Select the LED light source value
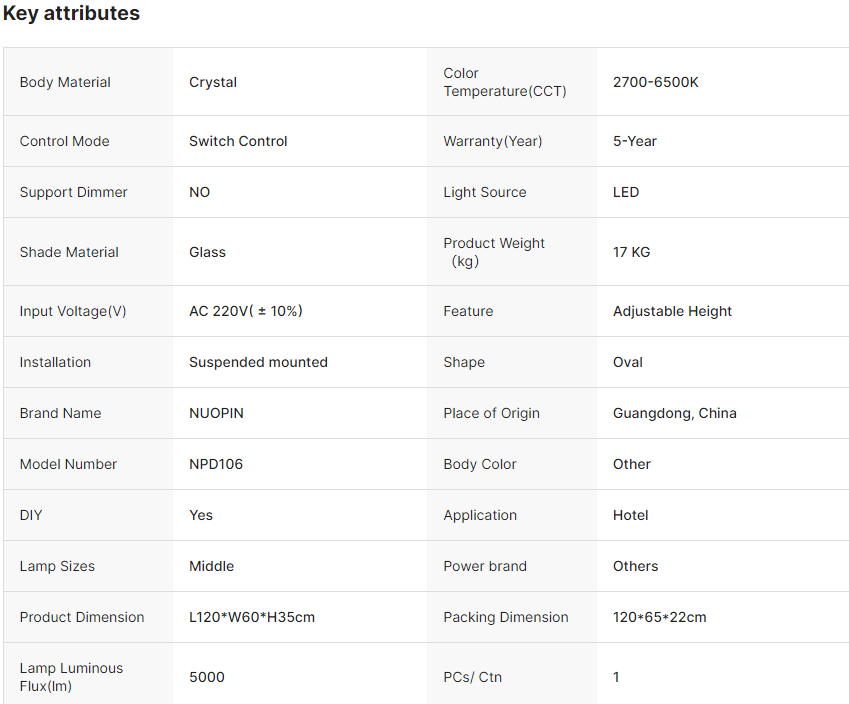Screen dimensions: 849x704 pos(626,192)
